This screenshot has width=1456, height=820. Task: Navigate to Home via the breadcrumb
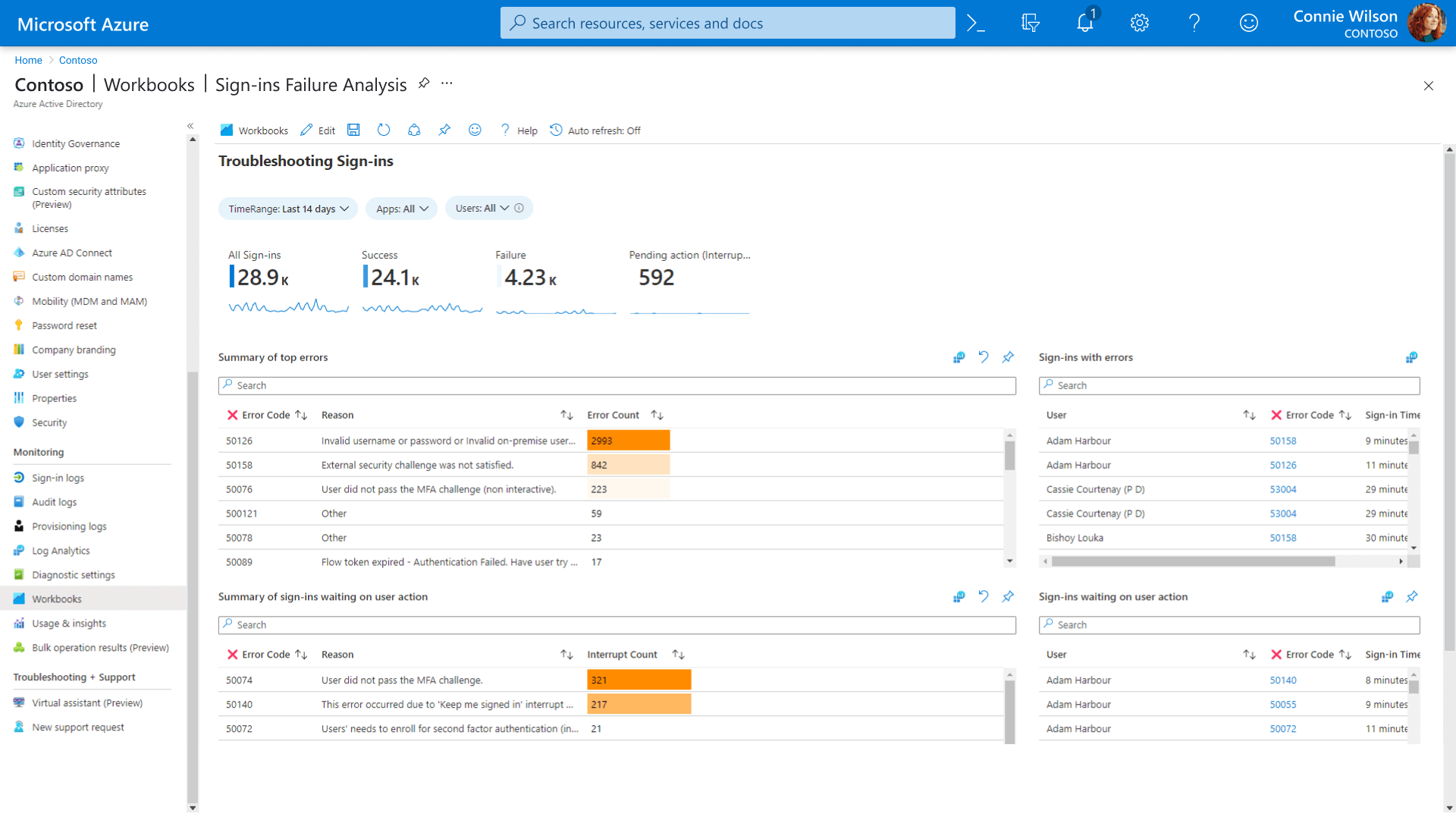click(28, 60)
